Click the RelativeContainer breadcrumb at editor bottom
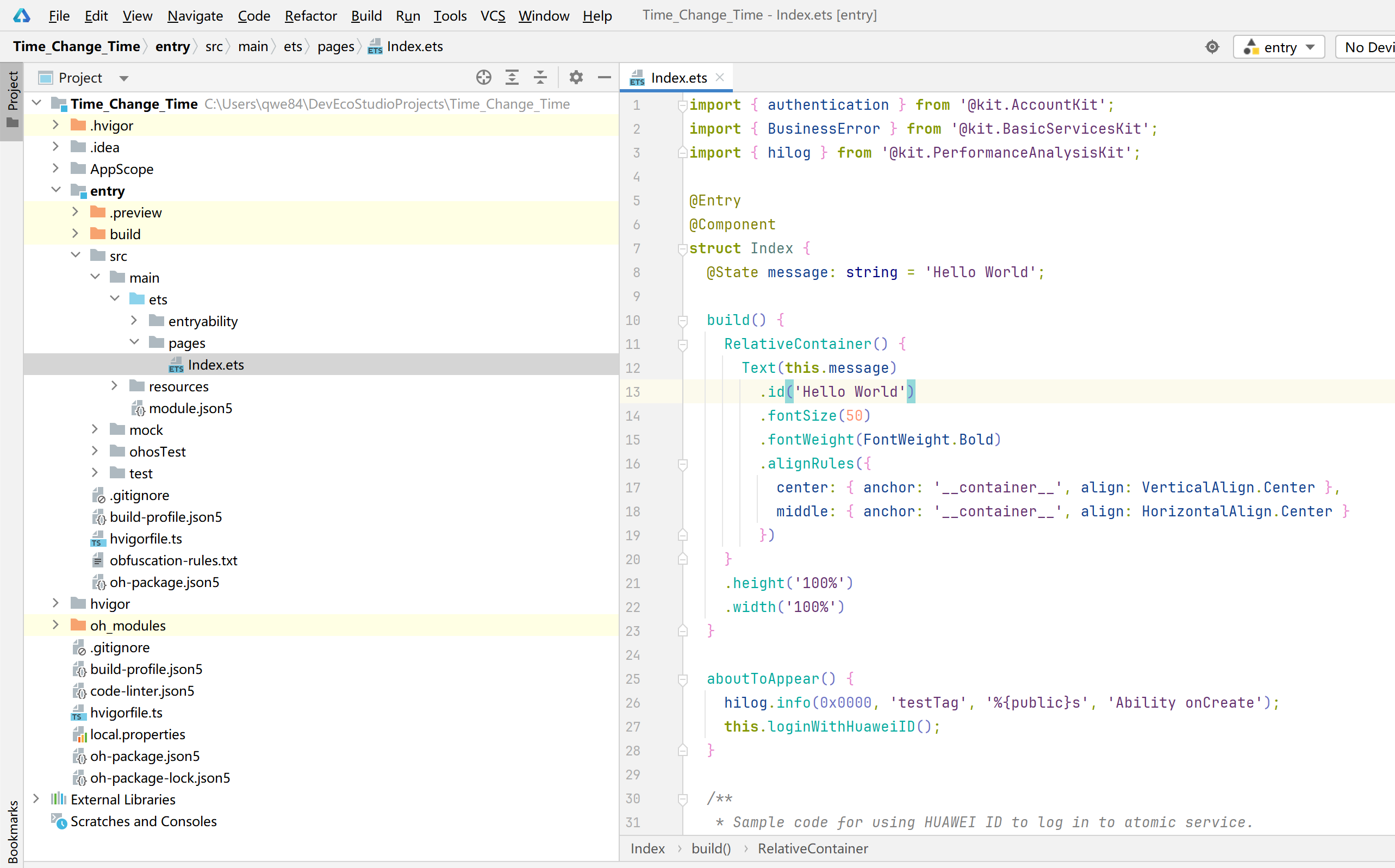The image size is (1395, 868). point(812,848)
